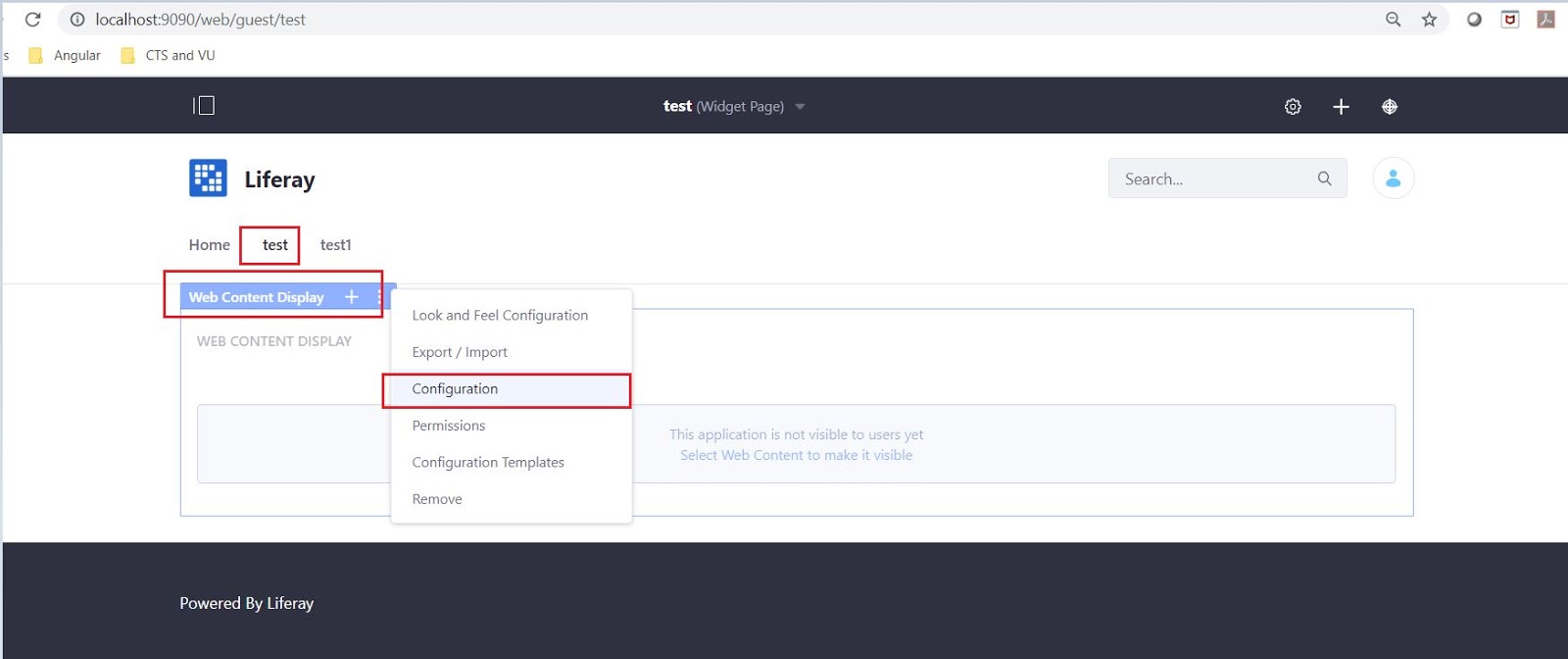
Task: Bookmark this page with the star icon
Action: tap(1429, 20)
